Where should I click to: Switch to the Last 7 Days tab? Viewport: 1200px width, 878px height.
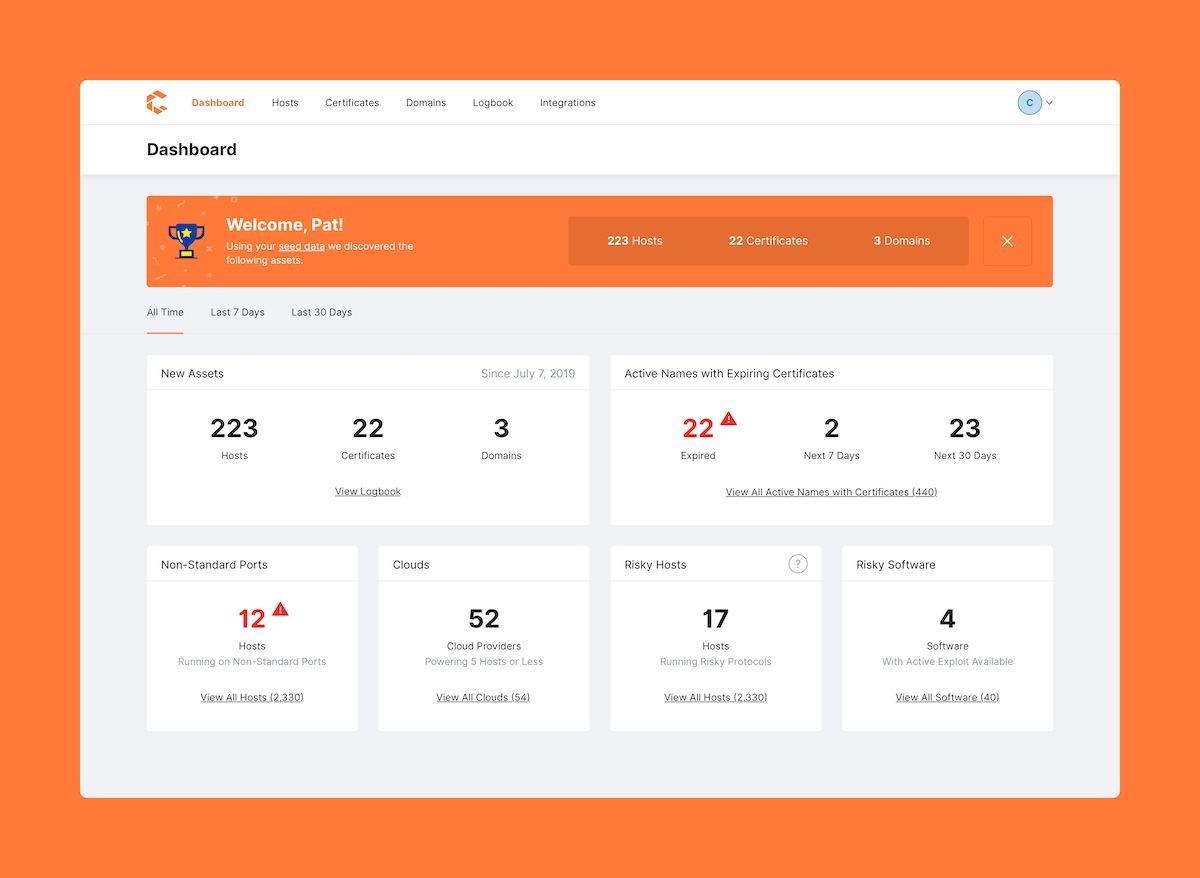[237, 312]
